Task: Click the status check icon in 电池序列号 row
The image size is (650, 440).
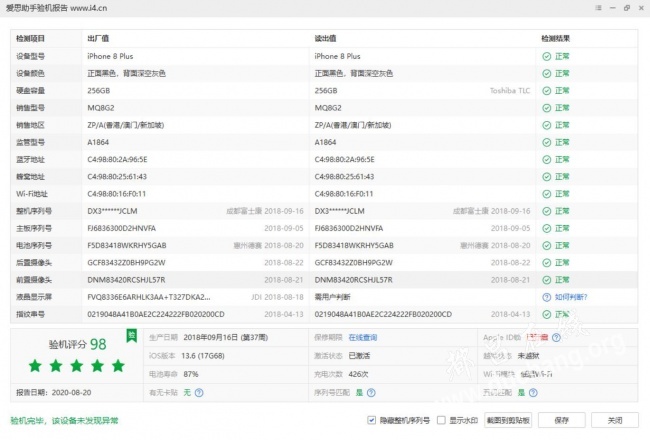Action: click(547, 246)
